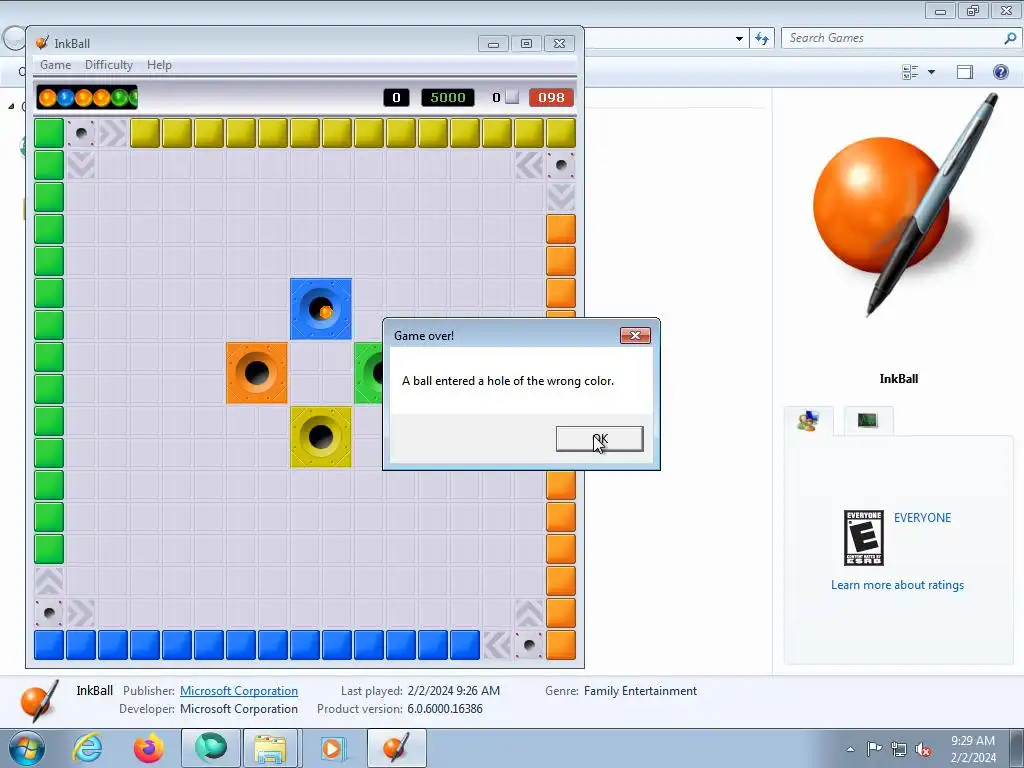Viewport: 1024px width, 768px height.
Task: Open the change view icon
Action: (x=910, y=72)
